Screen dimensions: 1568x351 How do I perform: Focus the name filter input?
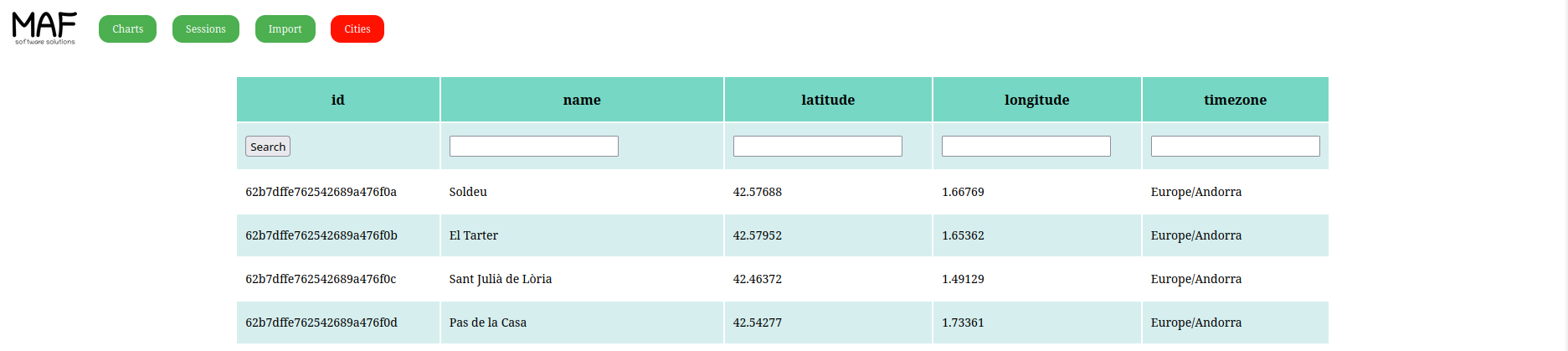534,146
